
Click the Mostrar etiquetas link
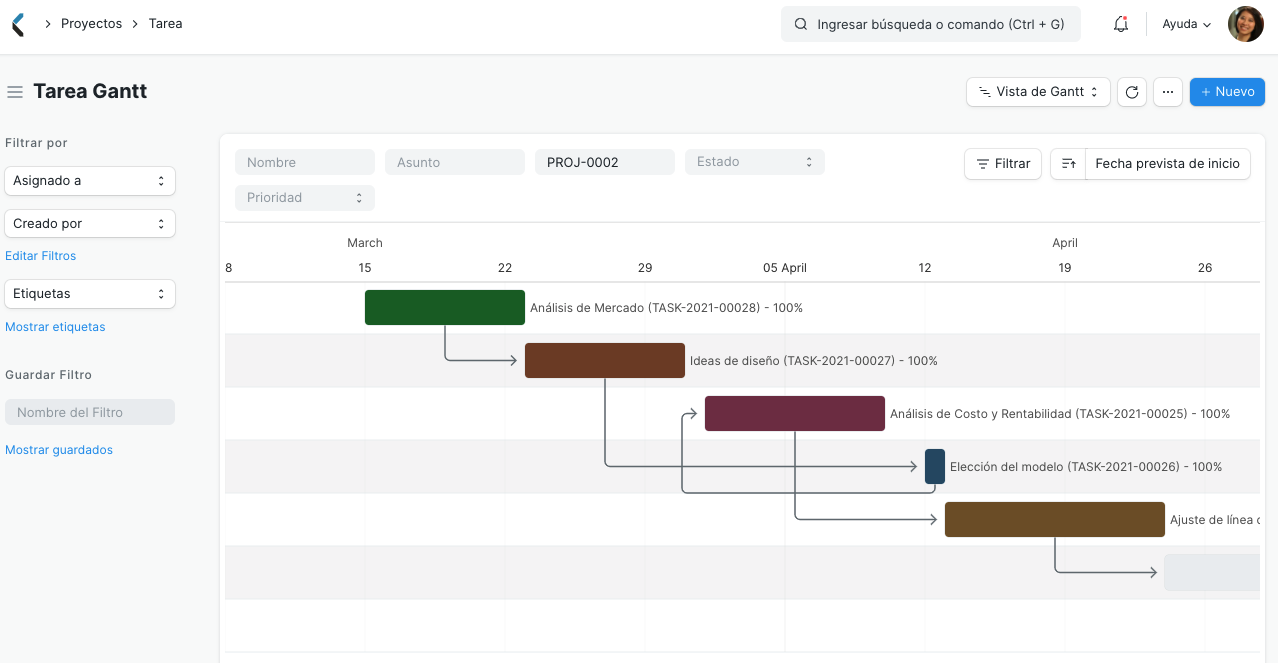tap(55, 327)
